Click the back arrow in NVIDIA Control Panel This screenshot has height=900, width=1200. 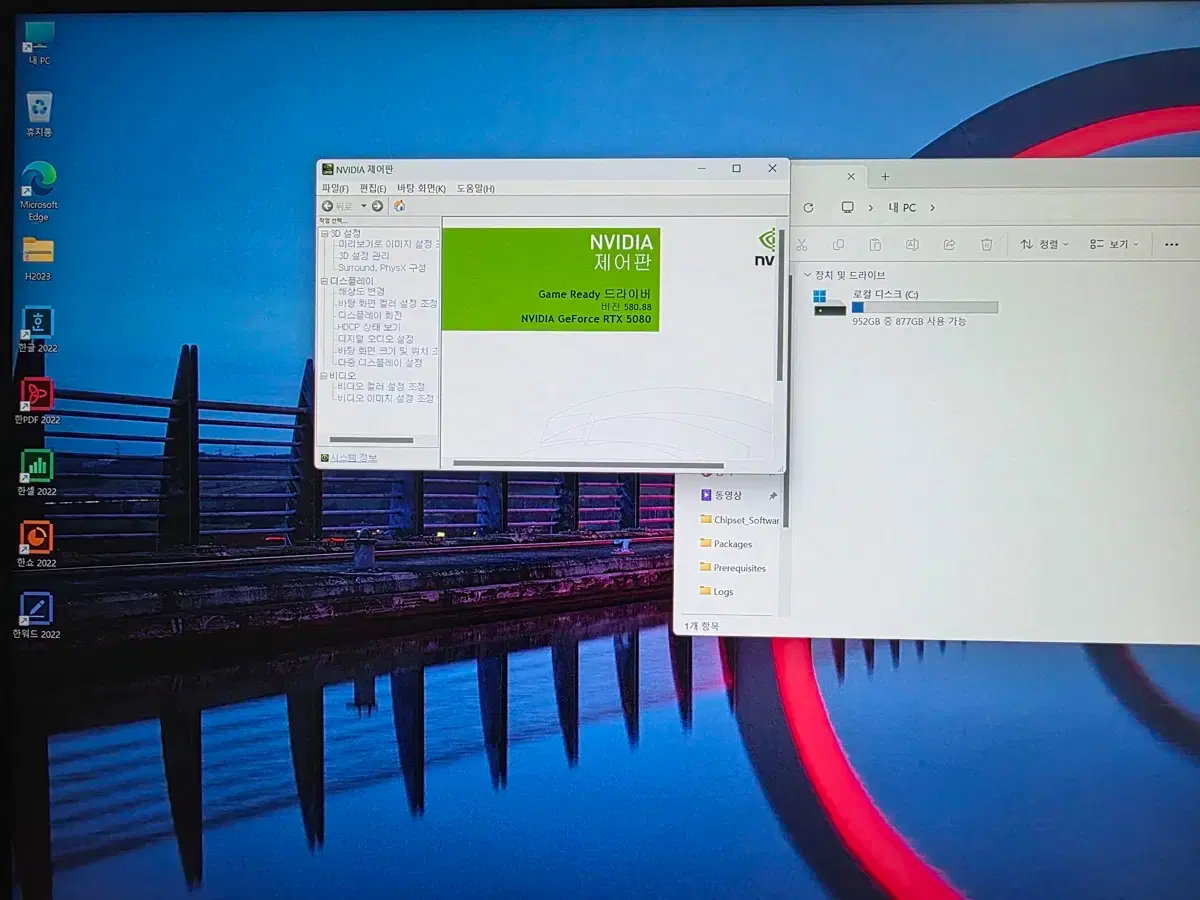pos(328,206)
